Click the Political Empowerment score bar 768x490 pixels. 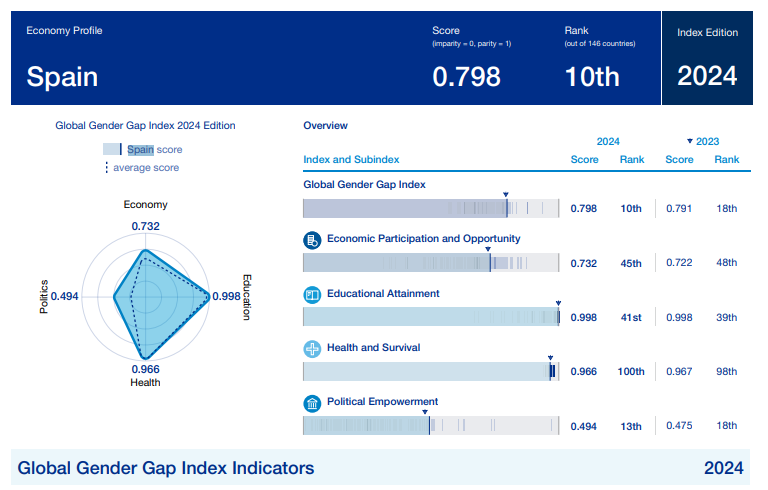click(431, 425)
